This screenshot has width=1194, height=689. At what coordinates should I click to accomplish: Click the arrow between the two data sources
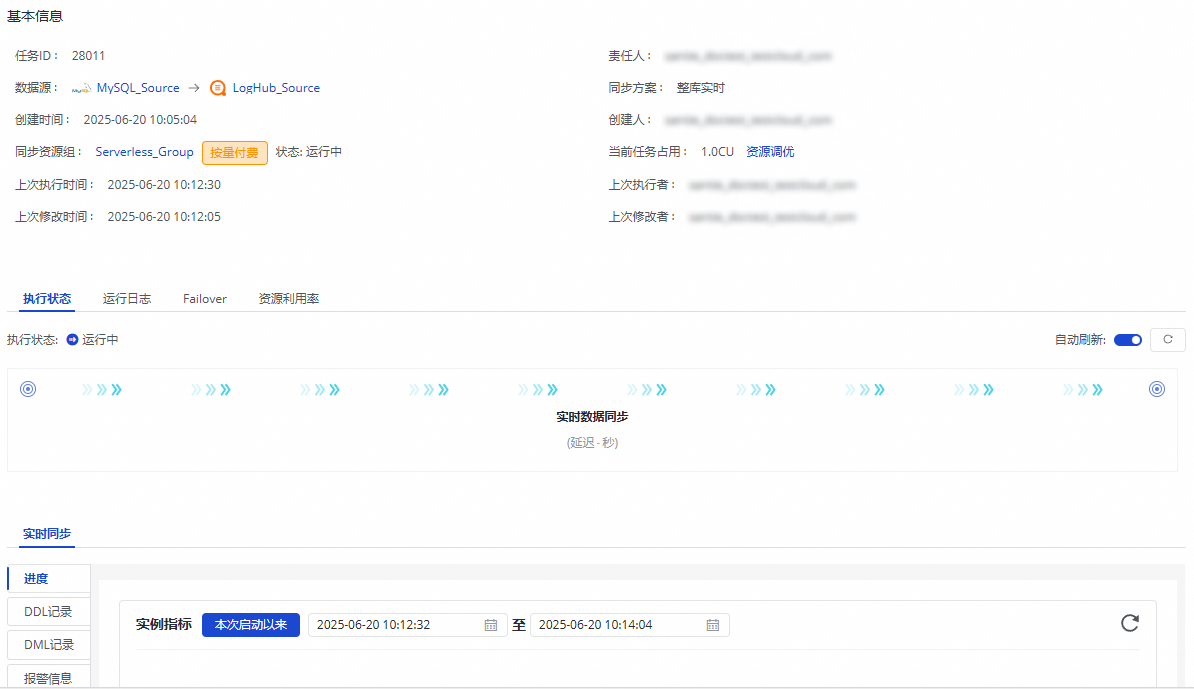click(x=194, y=88)
